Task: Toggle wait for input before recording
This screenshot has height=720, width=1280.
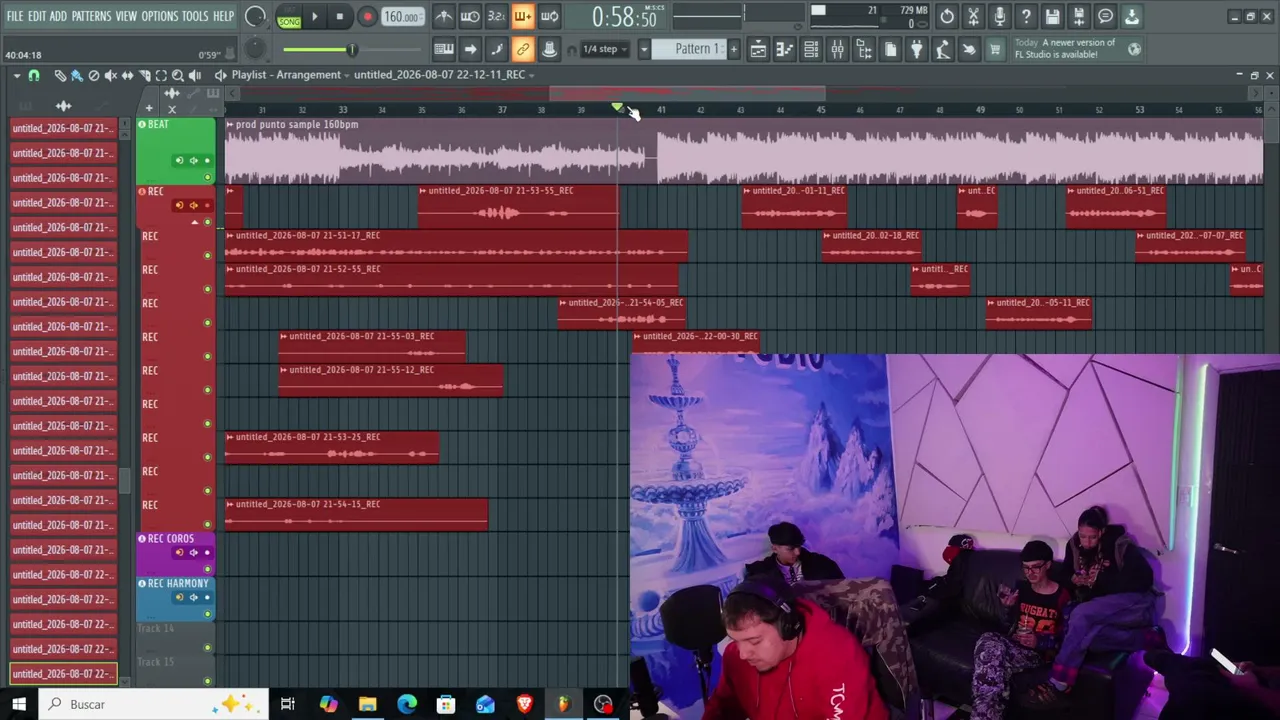Action: point(470,17)
